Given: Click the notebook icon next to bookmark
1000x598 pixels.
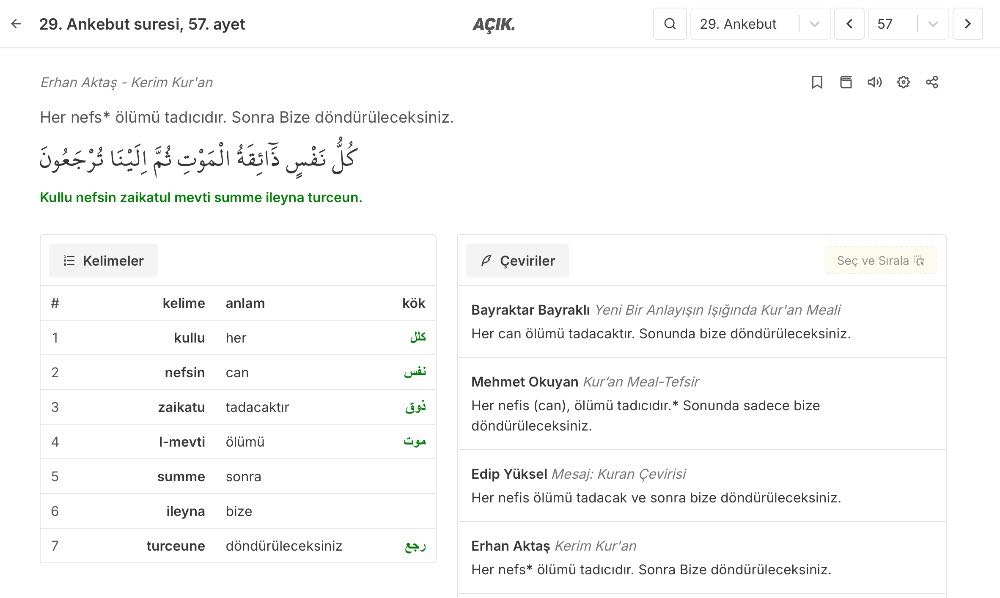Looking at the screenshot, I should tap(846, 82).
